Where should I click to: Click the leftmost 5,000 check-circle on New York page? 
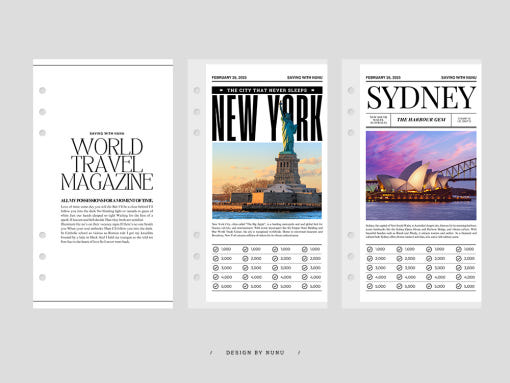coord(216,286)
